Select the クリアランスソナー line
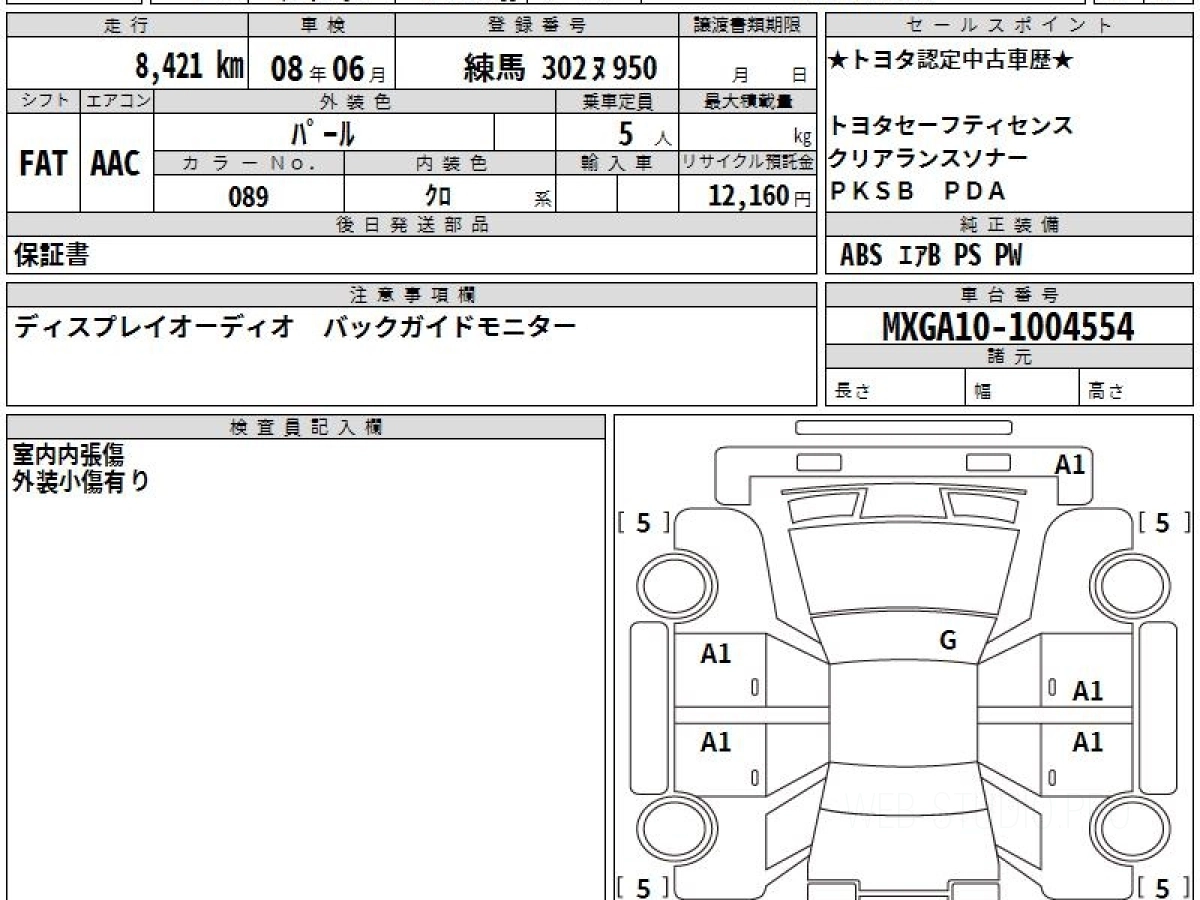 point(929,158)
